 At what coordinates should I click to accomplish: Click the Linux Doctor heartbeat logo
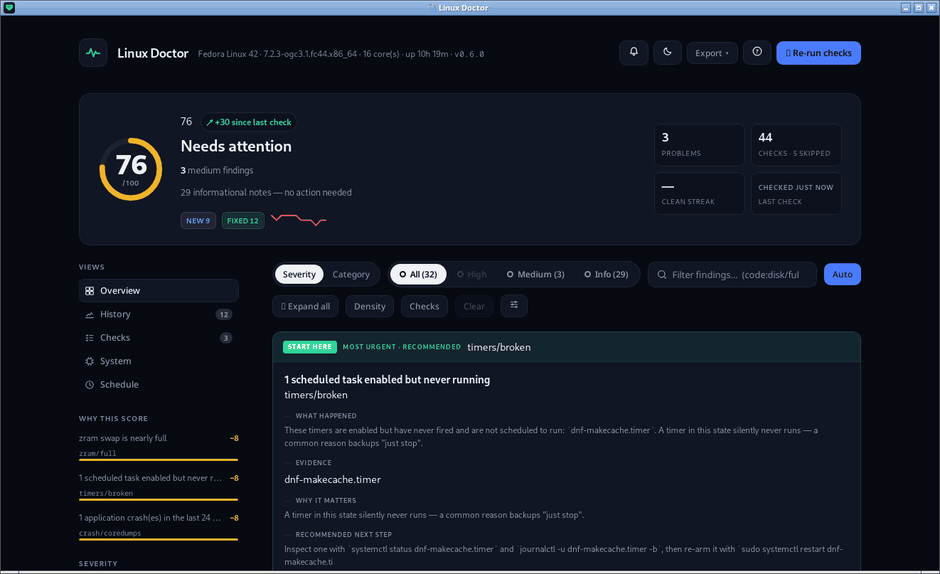click(93, 53)
